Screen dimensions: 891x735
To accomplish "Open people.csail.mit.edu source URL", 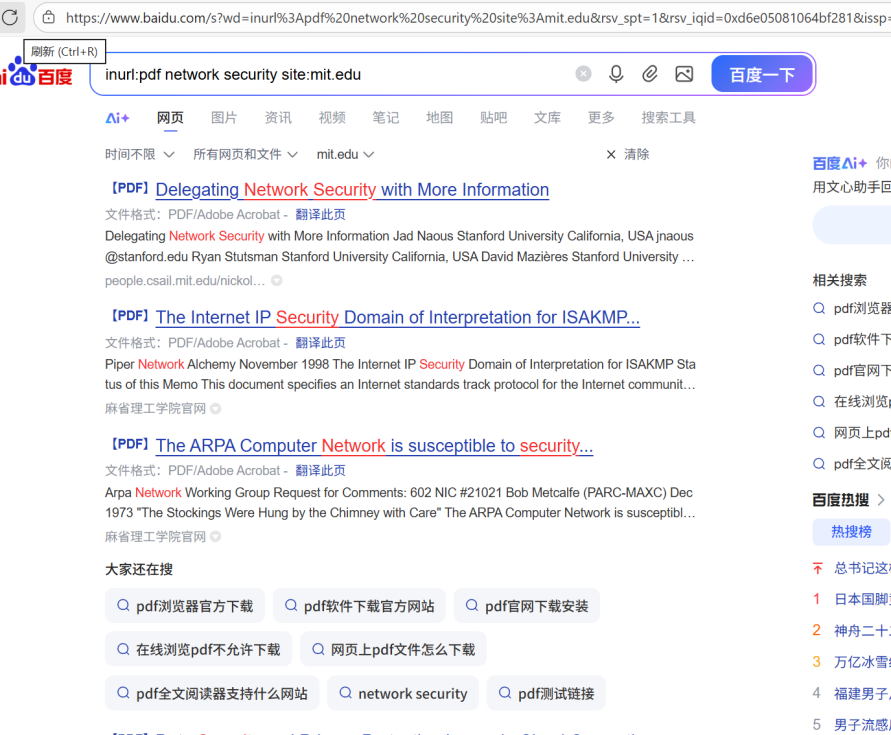I will point(185,281).
